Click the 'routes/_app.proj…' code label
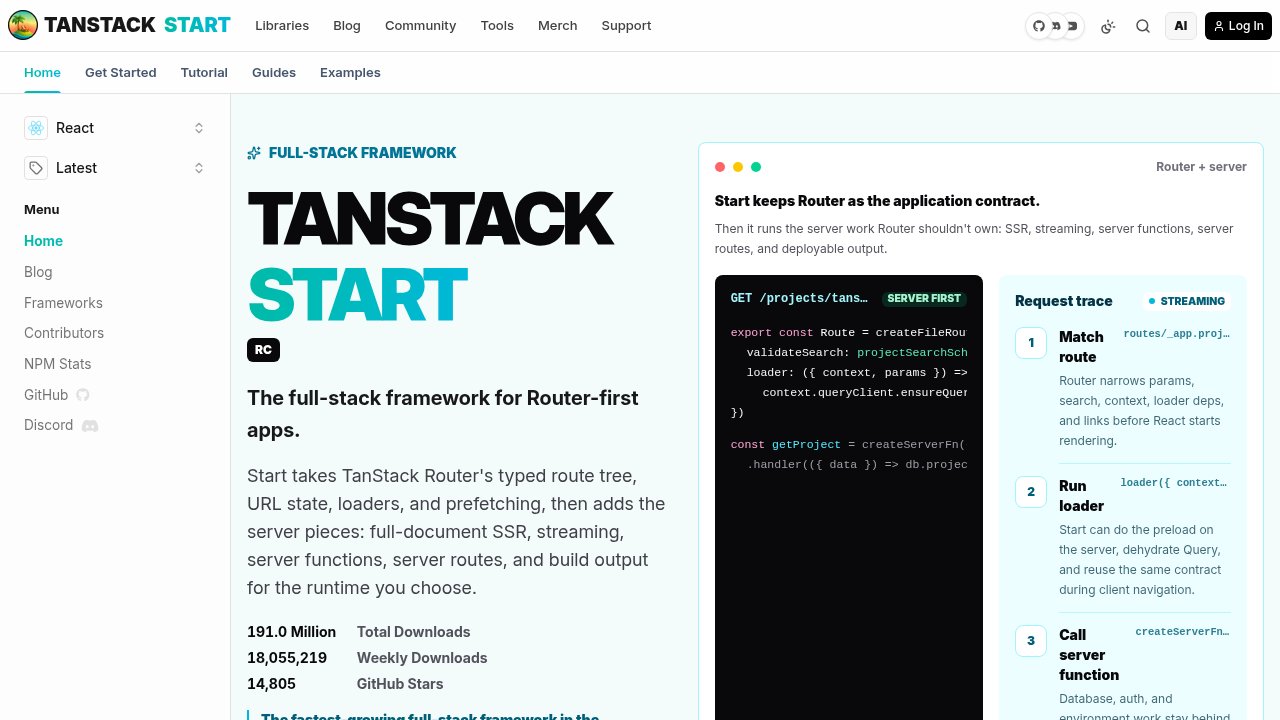The height and width of the screenshot is (720, 1280). point(1176,334)
